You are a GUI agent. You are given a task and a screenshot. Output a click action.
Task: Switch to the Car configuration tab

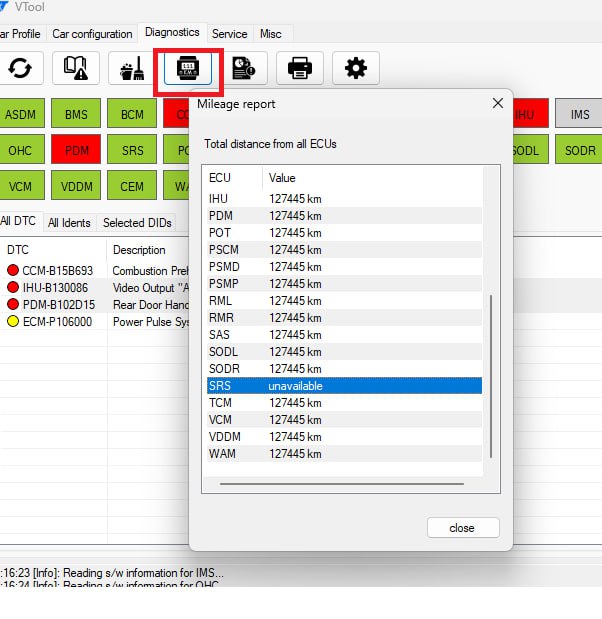point(92,34)
